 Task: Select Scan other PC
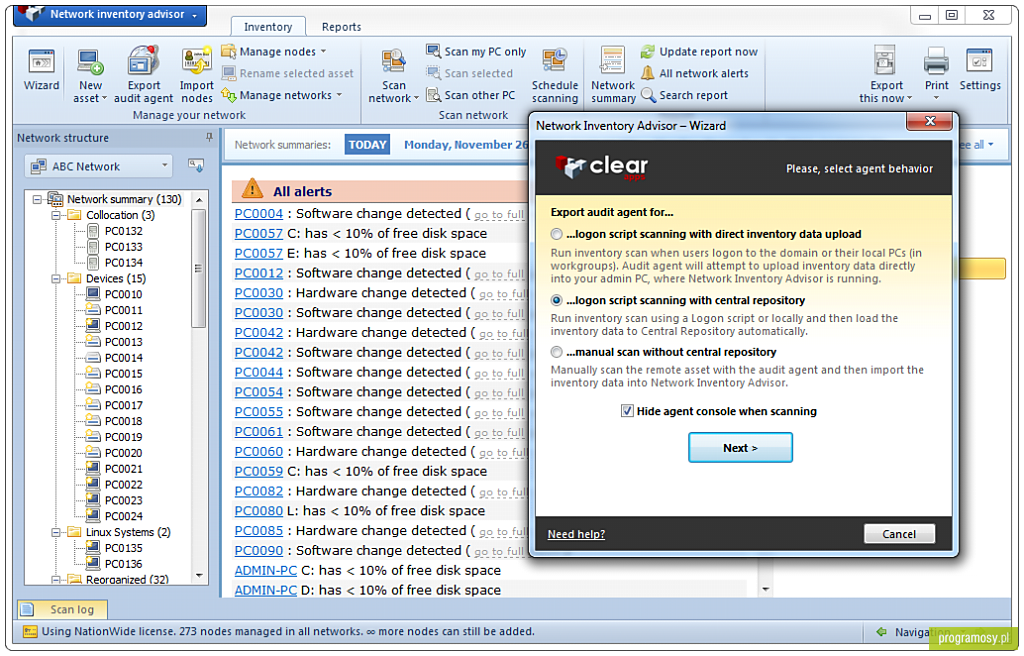tap(471, 95)
